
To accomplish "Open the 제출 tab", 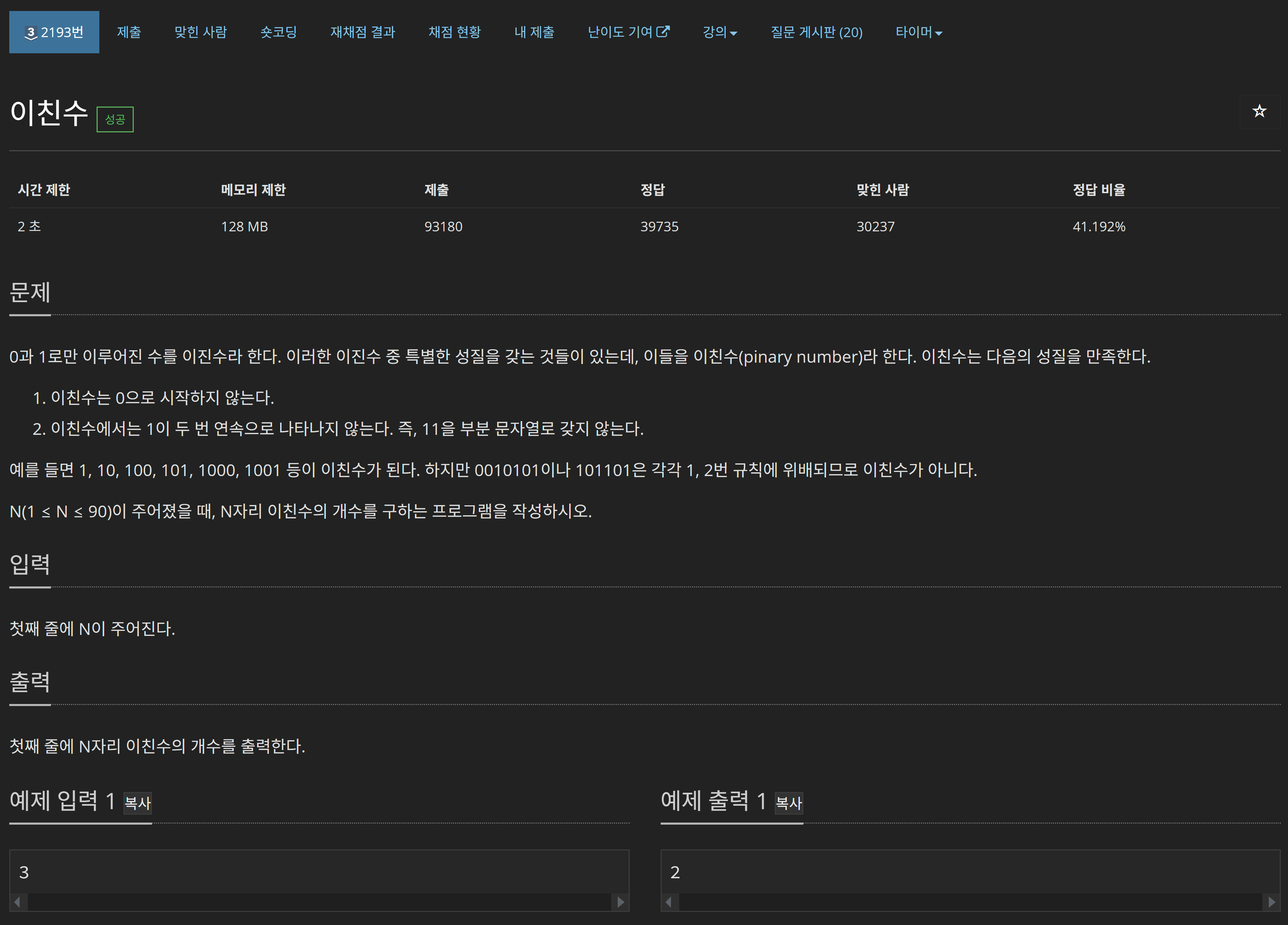I will tap(129, 32).
